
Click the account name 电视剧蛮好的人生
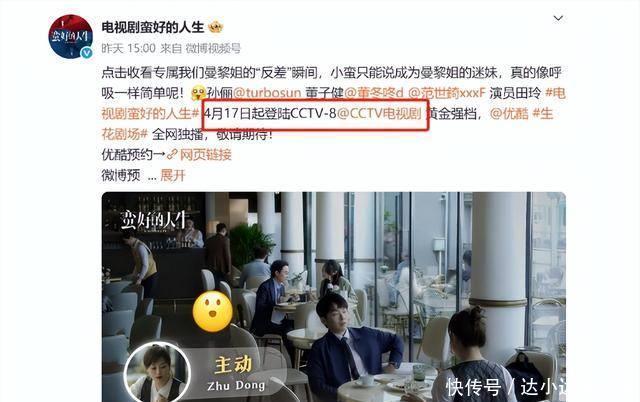tap(153, 27)
